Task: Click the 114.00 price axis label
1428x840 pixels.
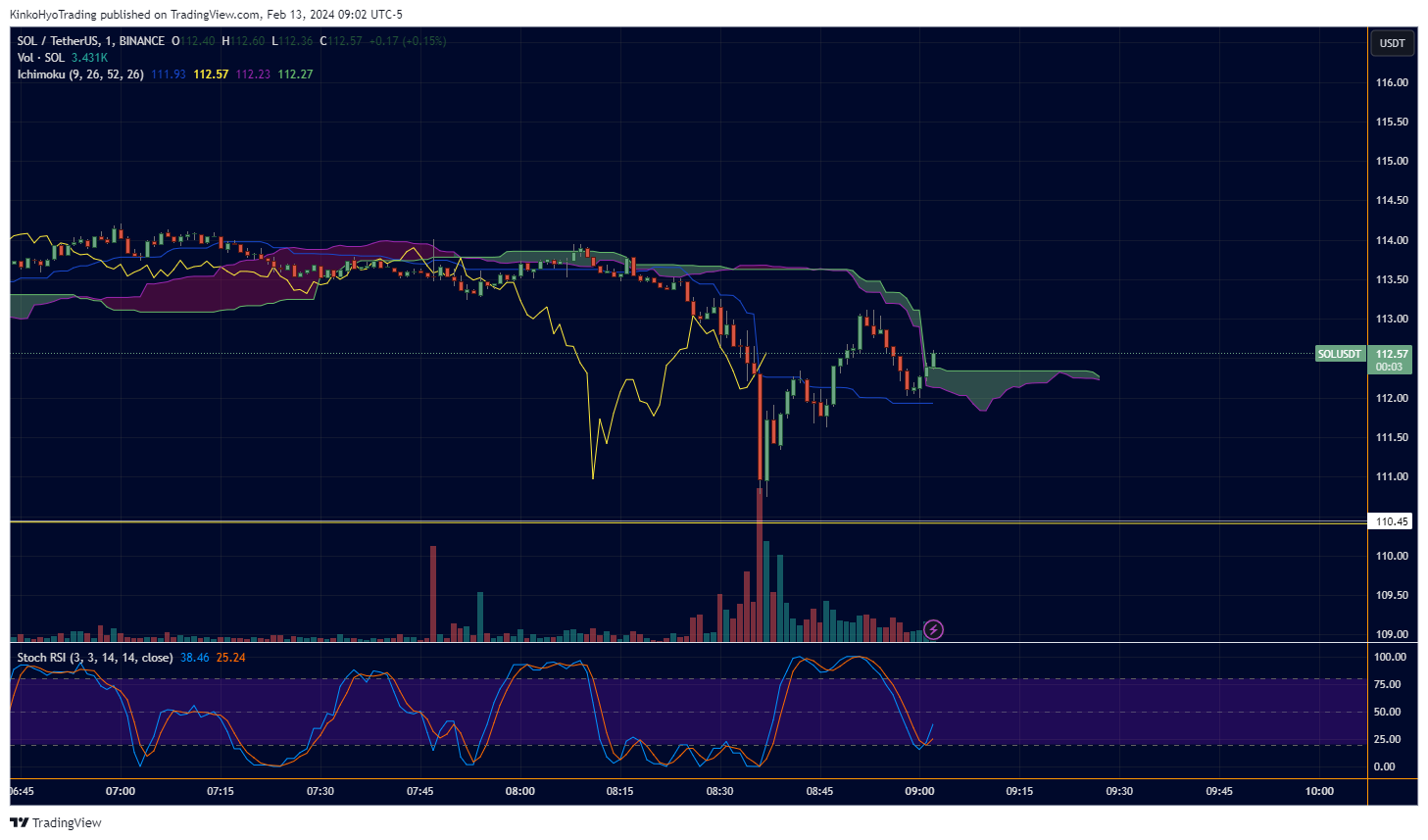Action: 1392,240
